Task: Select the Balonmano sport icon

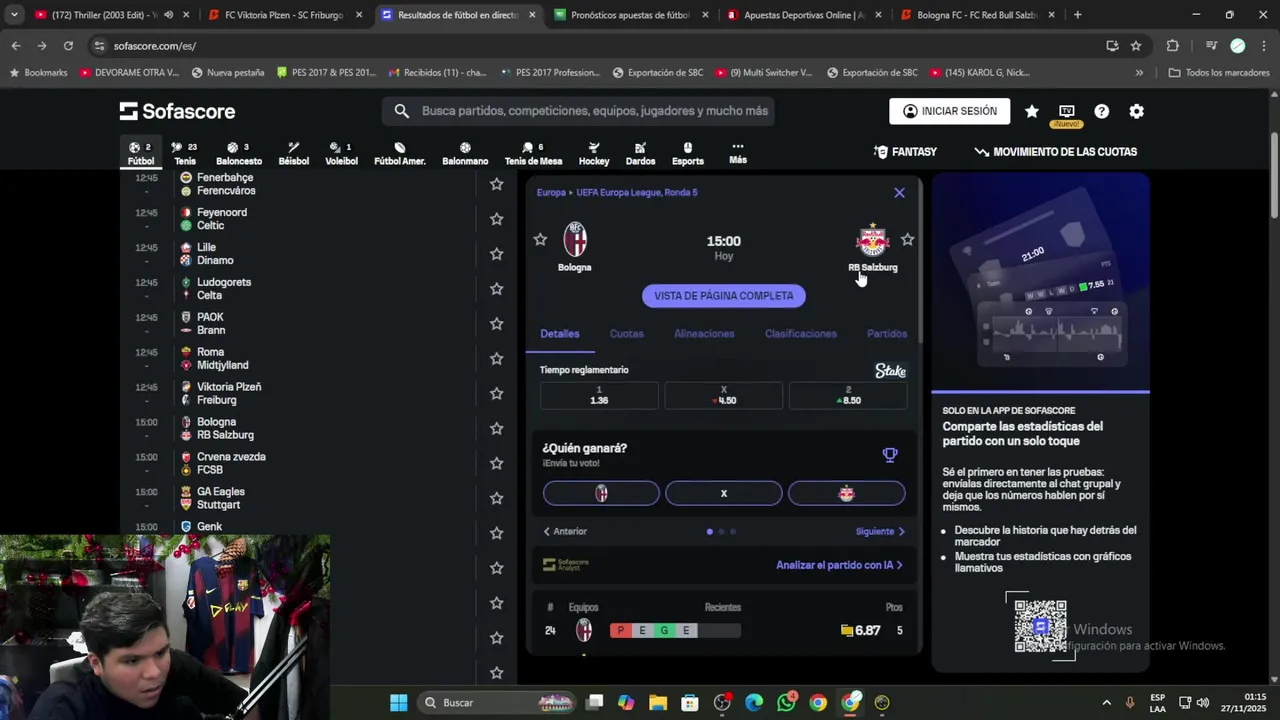Action: point(465,153)
